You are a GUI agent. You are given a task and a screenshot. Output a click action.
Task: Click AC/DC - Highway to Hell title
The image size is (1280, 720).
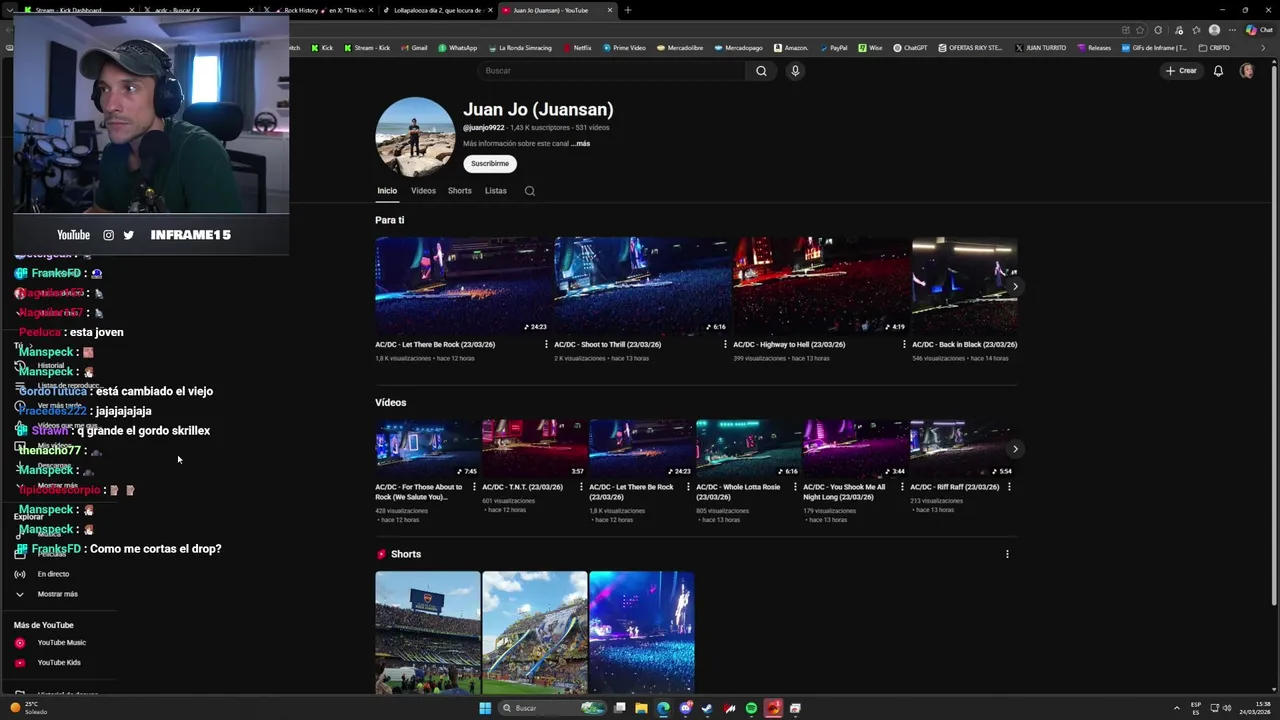[x=789, y=344]
